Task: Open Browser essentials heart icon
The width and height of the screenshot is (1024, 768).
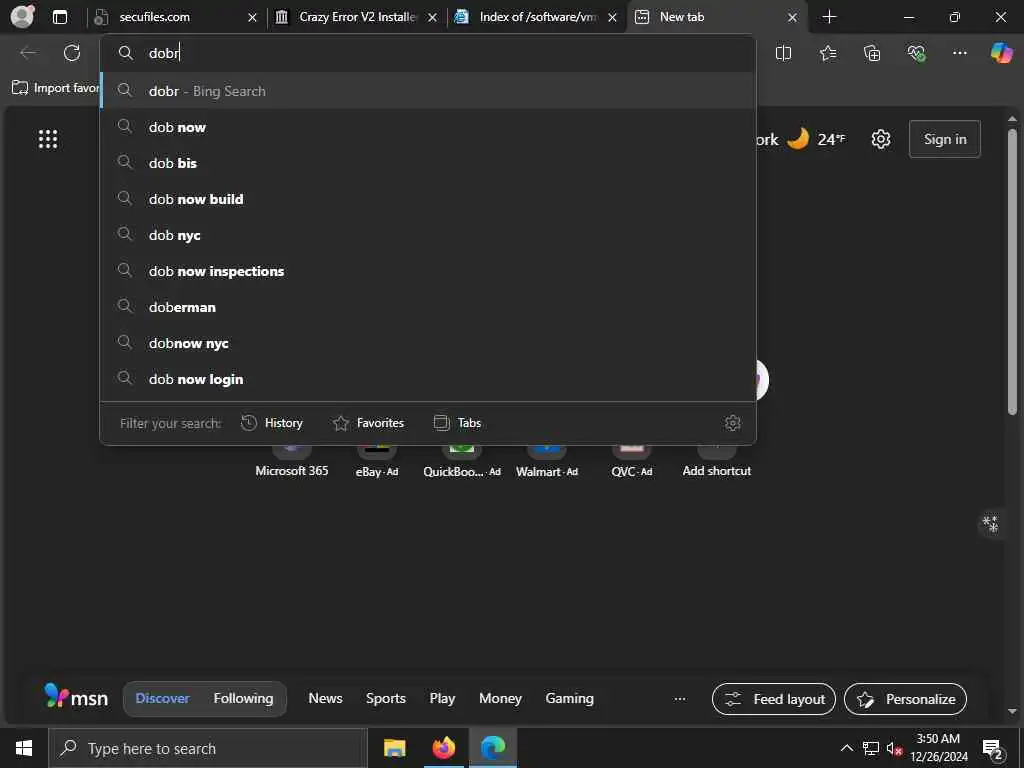Action: [x=916, y=53]
